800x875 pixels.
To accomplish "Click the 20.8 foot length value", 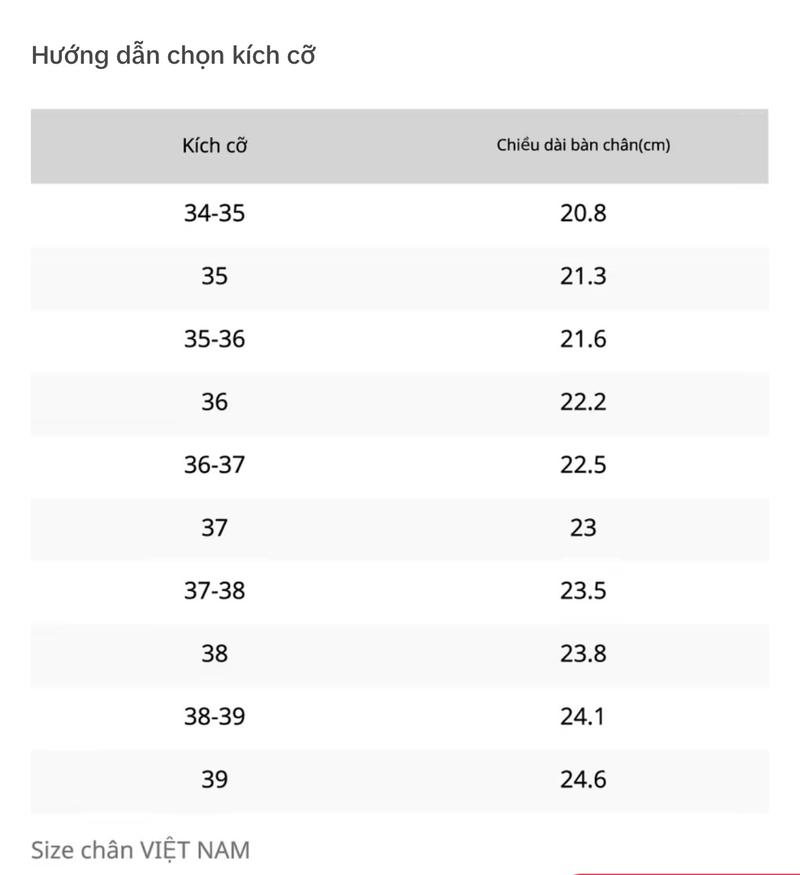I will (x=583, y=213).
